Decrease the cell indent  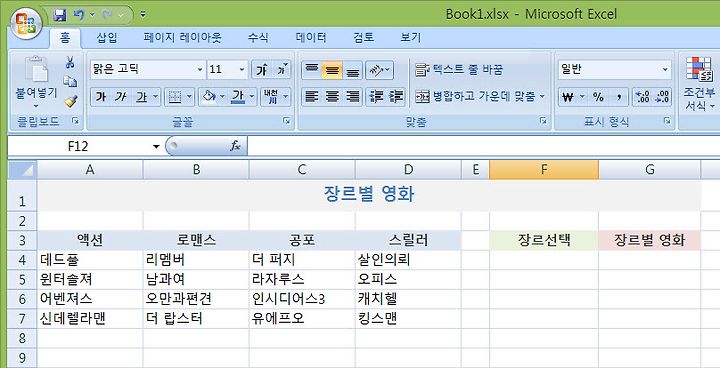376,97
